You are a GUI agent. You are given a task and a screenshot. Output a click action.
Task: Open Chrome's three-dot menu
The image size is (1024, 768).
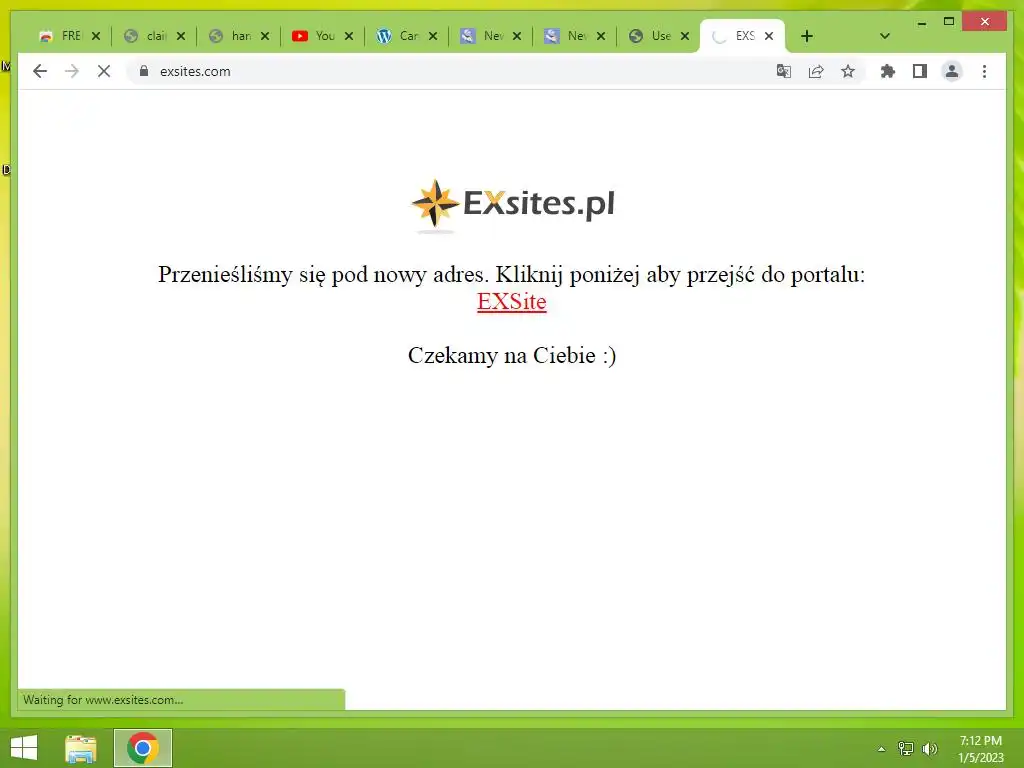pyautogui.click(x=984, y=71)
